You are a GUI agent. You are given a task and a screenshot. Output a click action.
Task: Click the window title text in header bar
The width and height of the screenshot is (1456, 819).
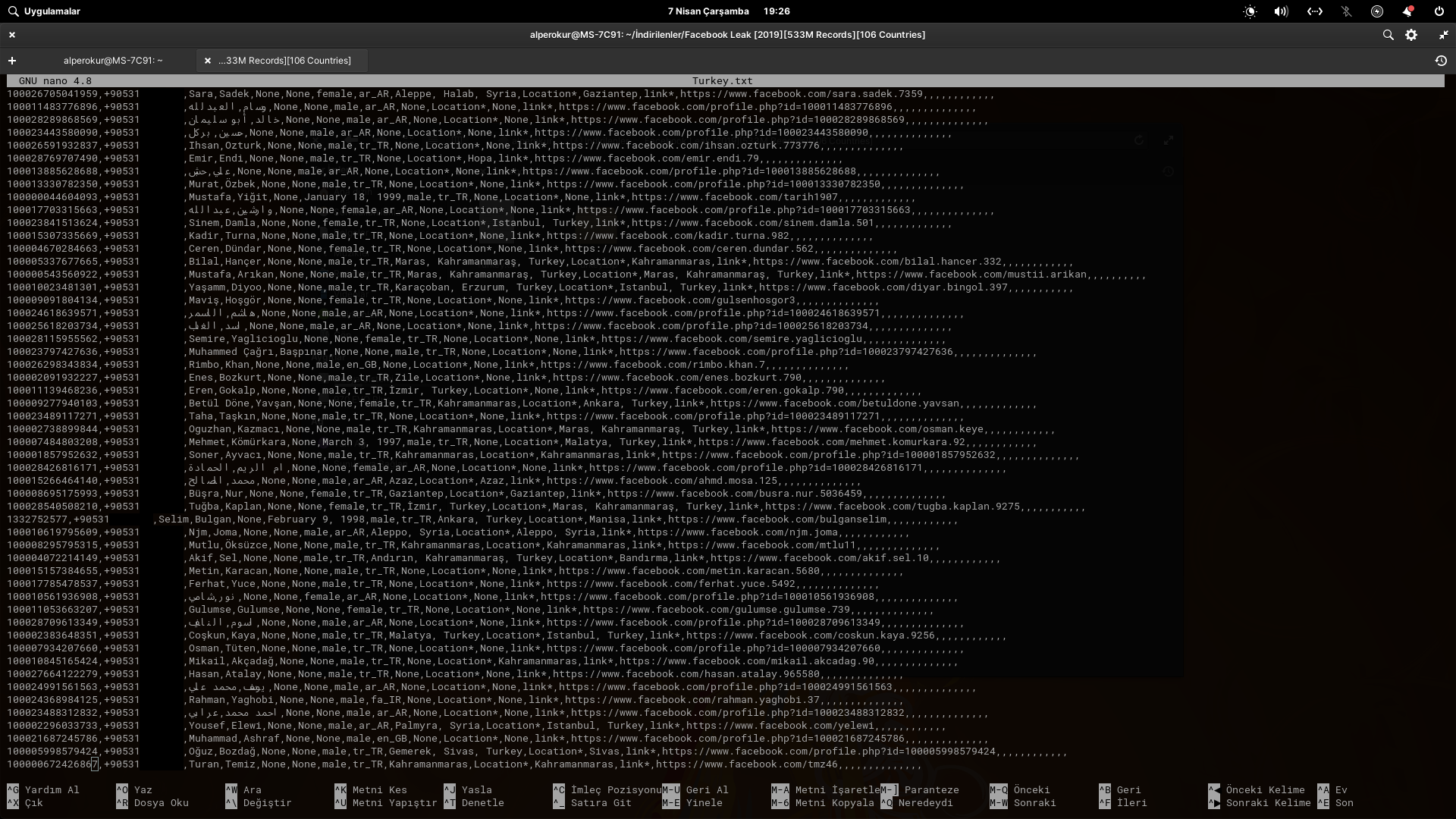coord(727,35)
